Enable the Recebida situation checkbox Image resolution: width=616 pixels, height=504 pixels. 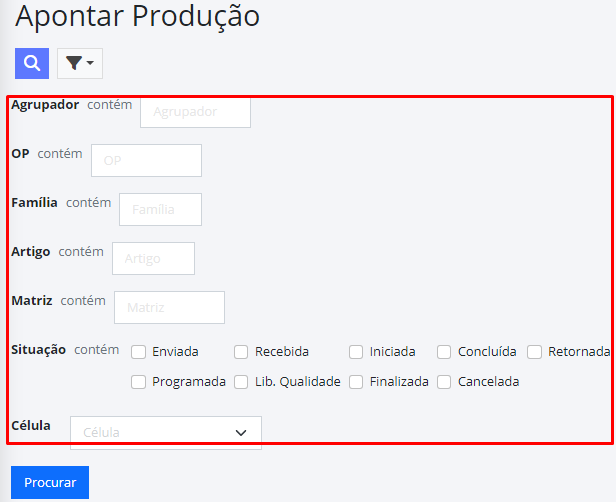pyautogui.click(x=241, y=352)
